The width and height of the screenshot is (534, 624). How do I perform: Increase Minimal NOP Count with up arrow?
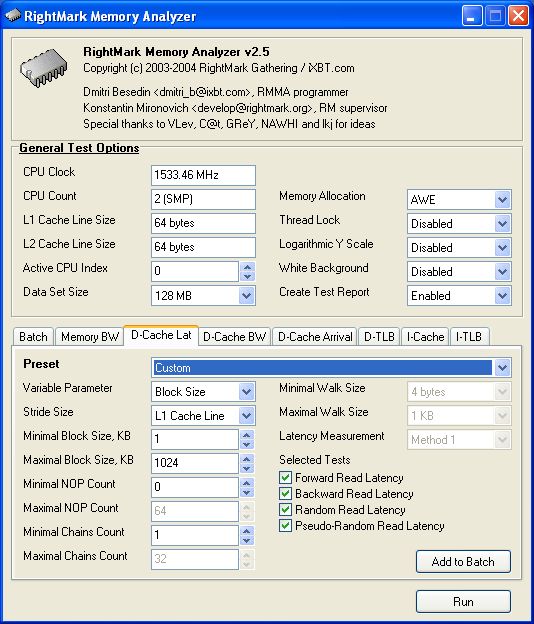click(247, 482)
